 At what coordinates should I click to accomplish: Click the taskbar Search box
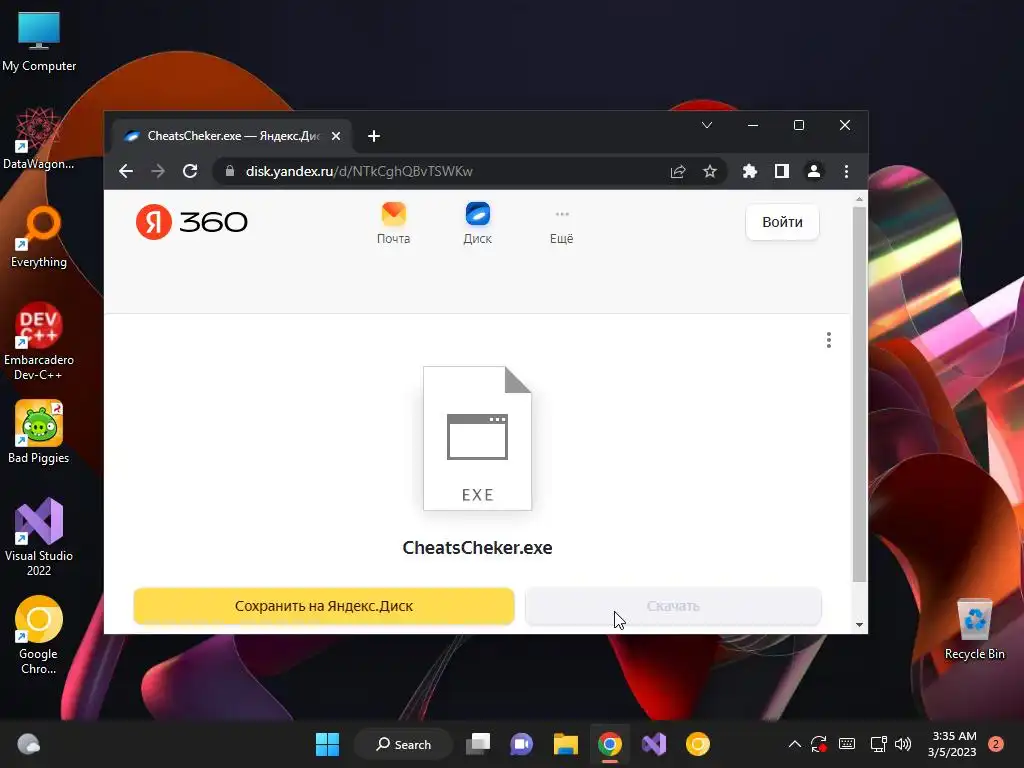[403, 744]
